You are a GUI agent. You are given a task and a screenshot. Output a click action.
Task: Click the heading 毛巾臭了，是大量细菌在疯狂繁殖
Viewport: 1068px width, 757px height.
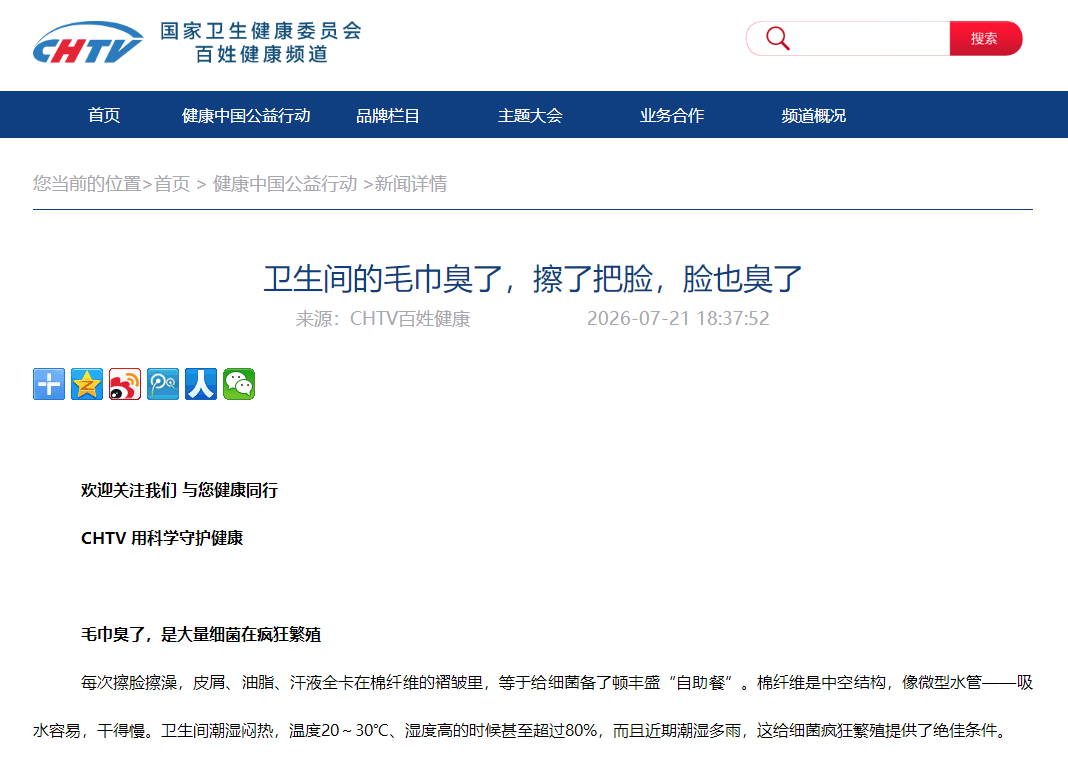tap(201, 634)
